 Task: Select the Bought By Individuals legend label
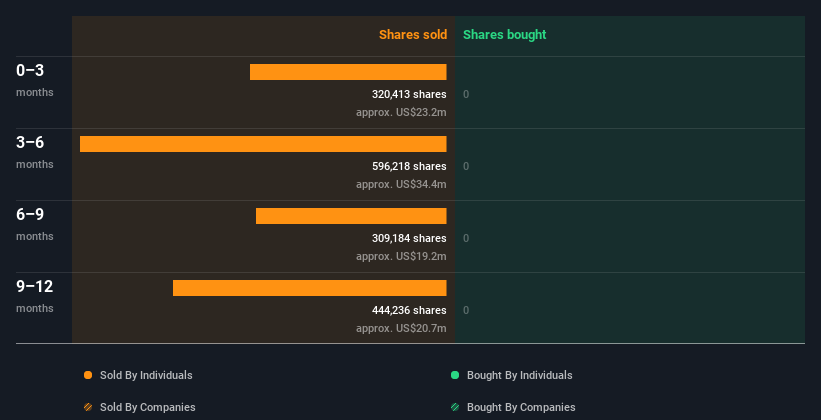point(519,375)
